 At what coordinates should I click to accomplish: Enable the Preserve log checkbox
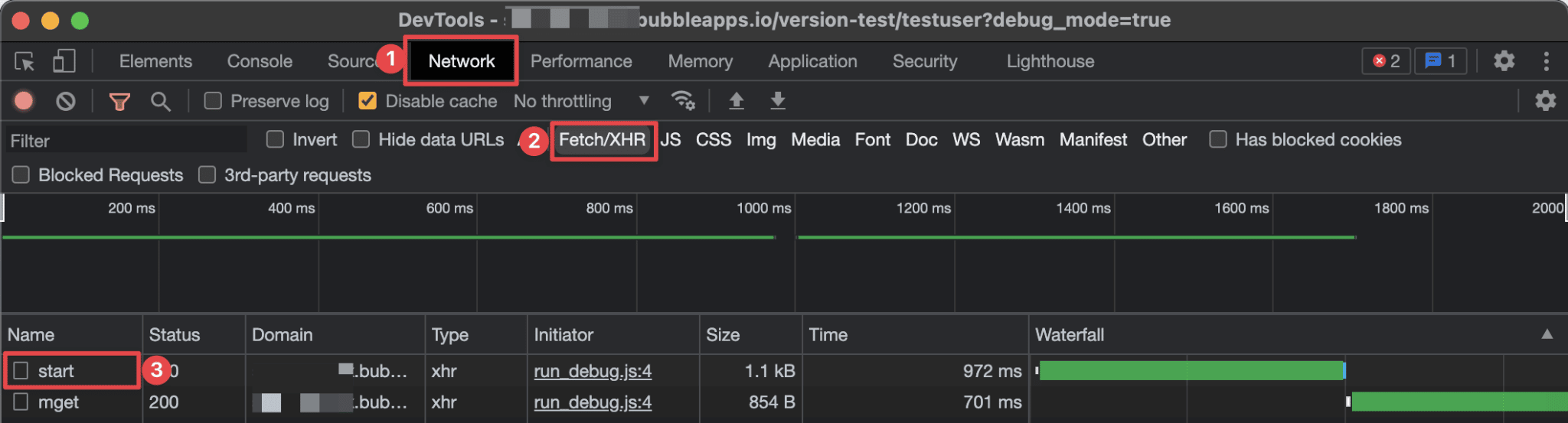coord(214,101)
